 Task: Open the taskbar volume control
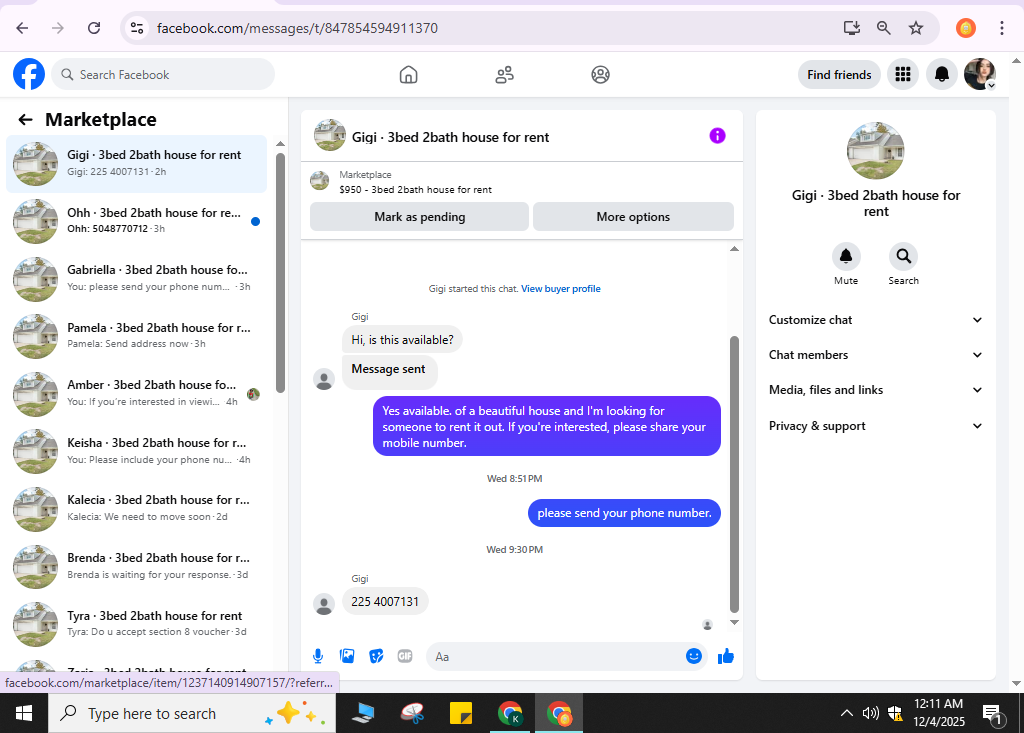pyautogui.click(x=871, y=713)
